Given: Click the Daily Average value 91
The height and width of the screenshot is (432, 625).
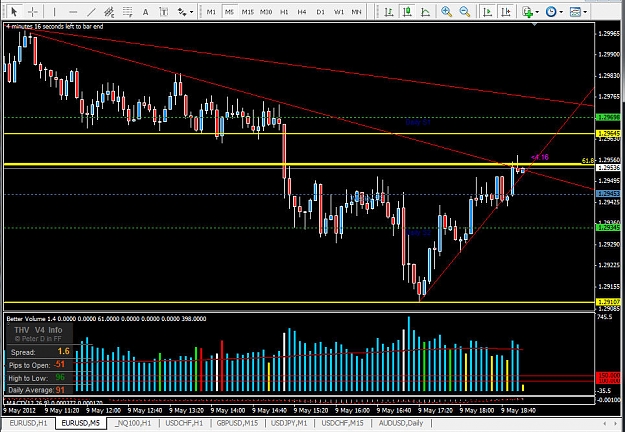Looking at the screenshot, I should coord(60,390).
